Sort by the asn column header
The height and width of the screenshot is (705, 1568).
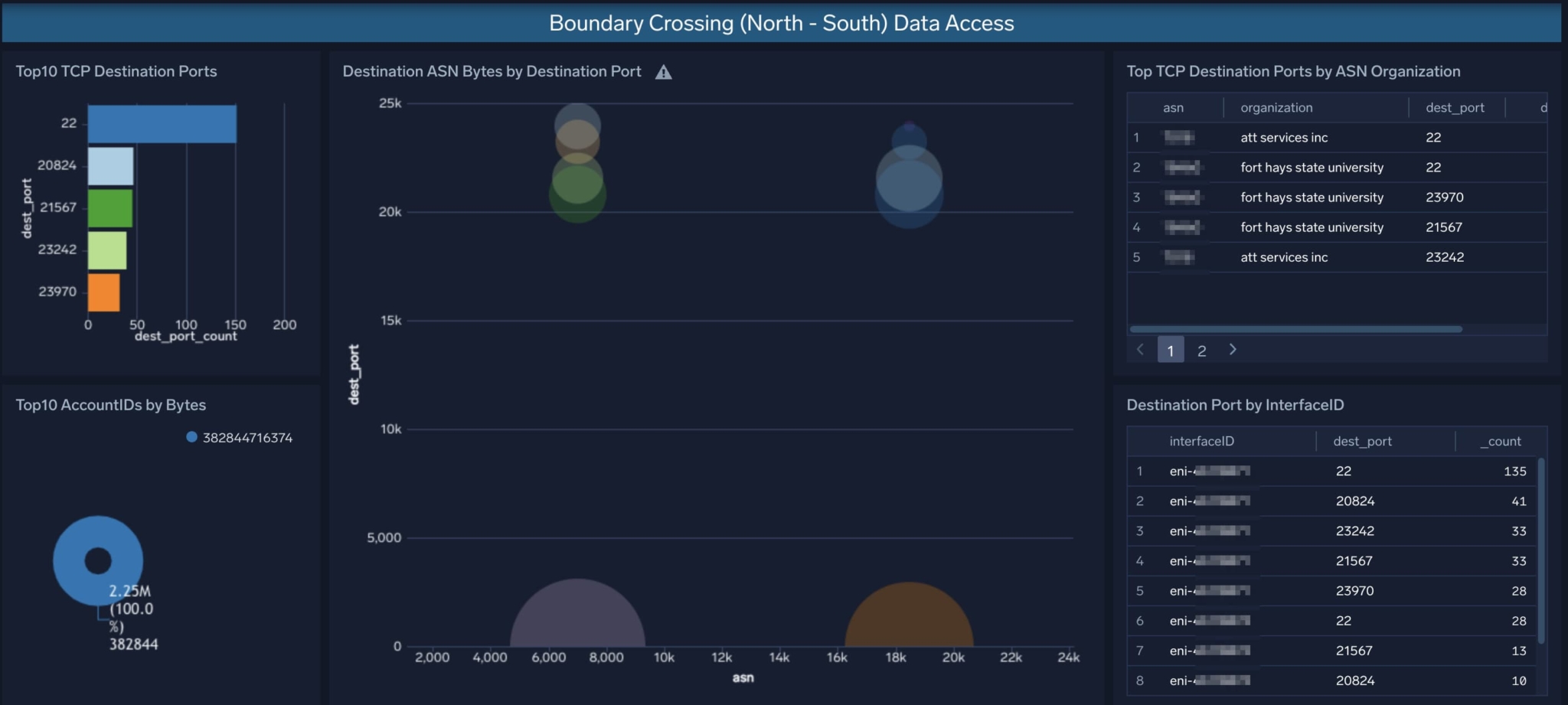click(x=1173, y=108)
